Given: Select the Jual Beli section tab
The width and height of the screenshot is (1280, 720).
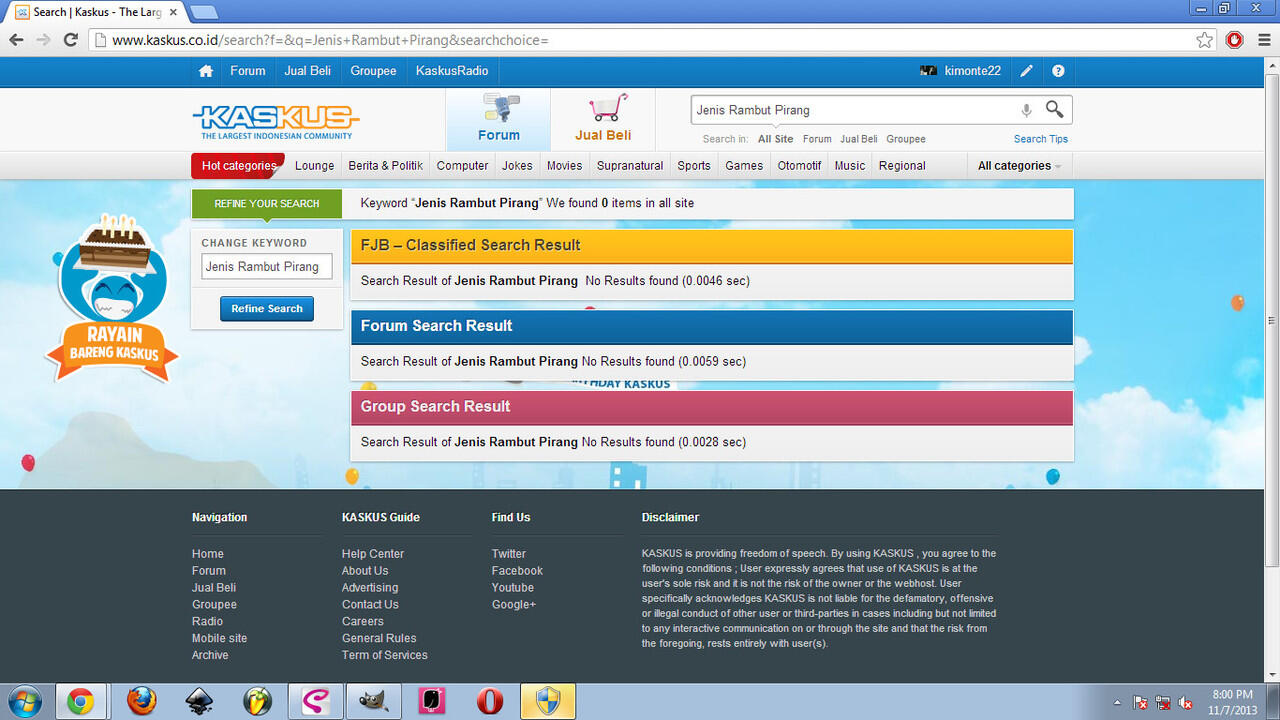Looking at the screenshot, I should click(603, 119).
